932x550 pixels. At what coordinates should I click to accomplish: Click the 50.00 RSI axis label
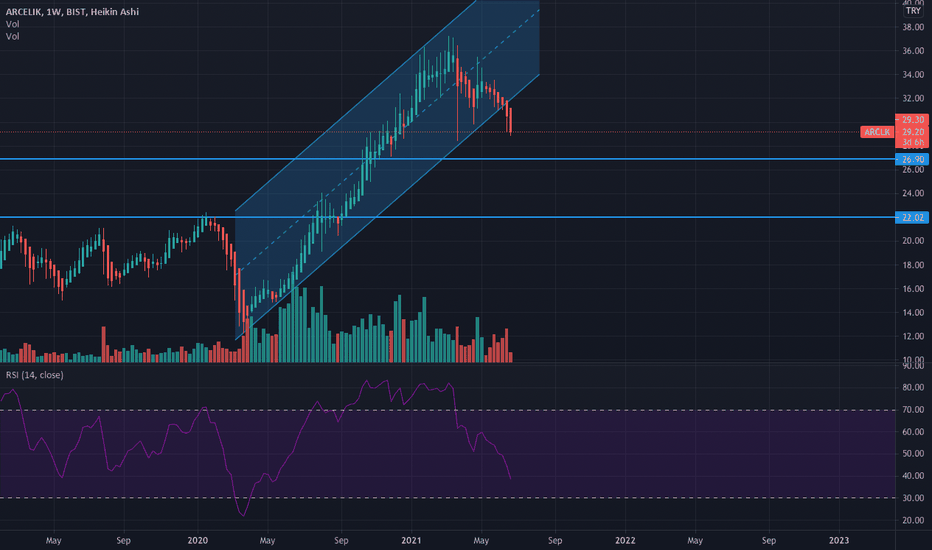(x=913, y=454)
